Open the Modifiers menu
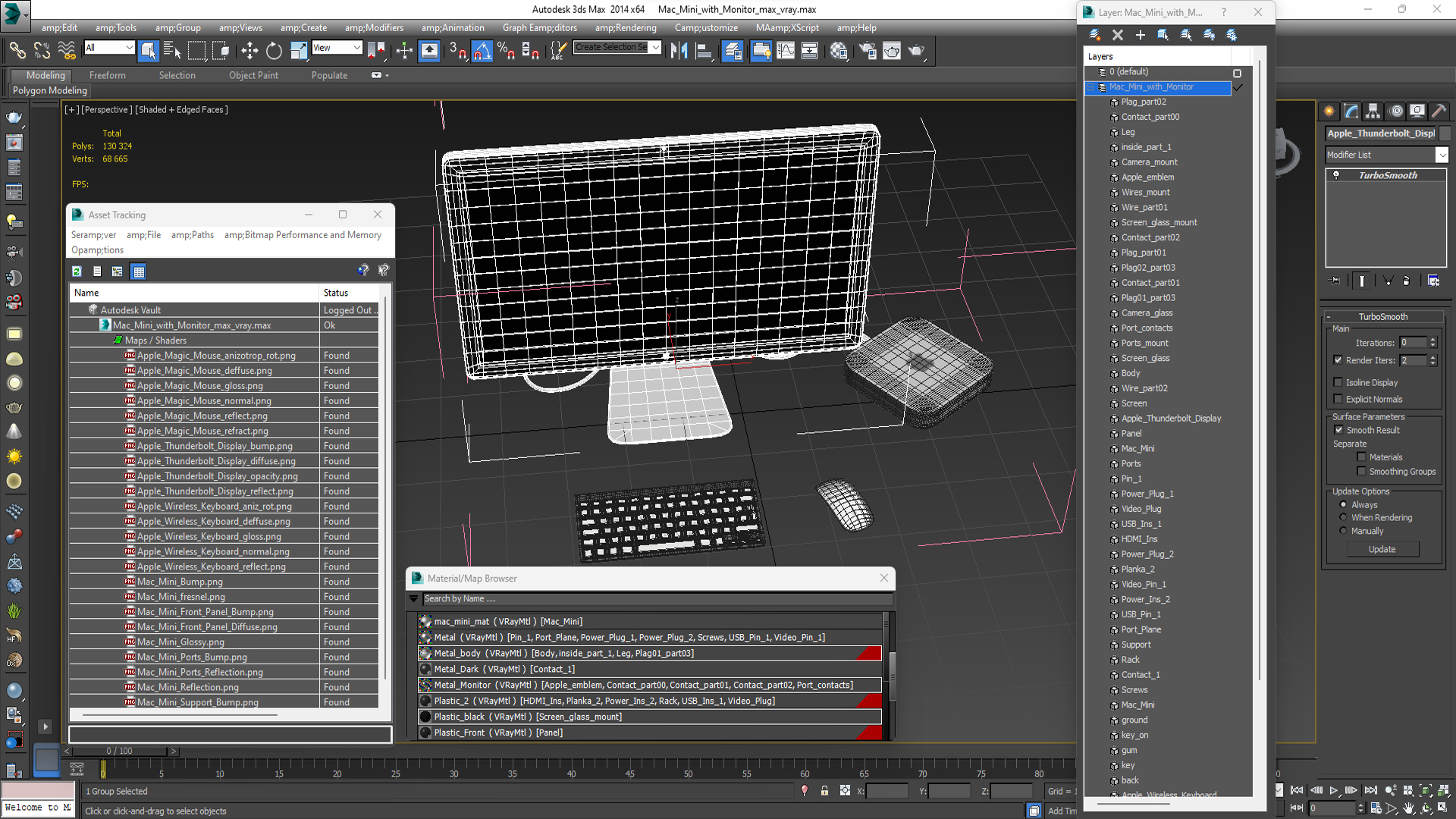This screenshot has width=1456, height=819. [x=374, y=28]
